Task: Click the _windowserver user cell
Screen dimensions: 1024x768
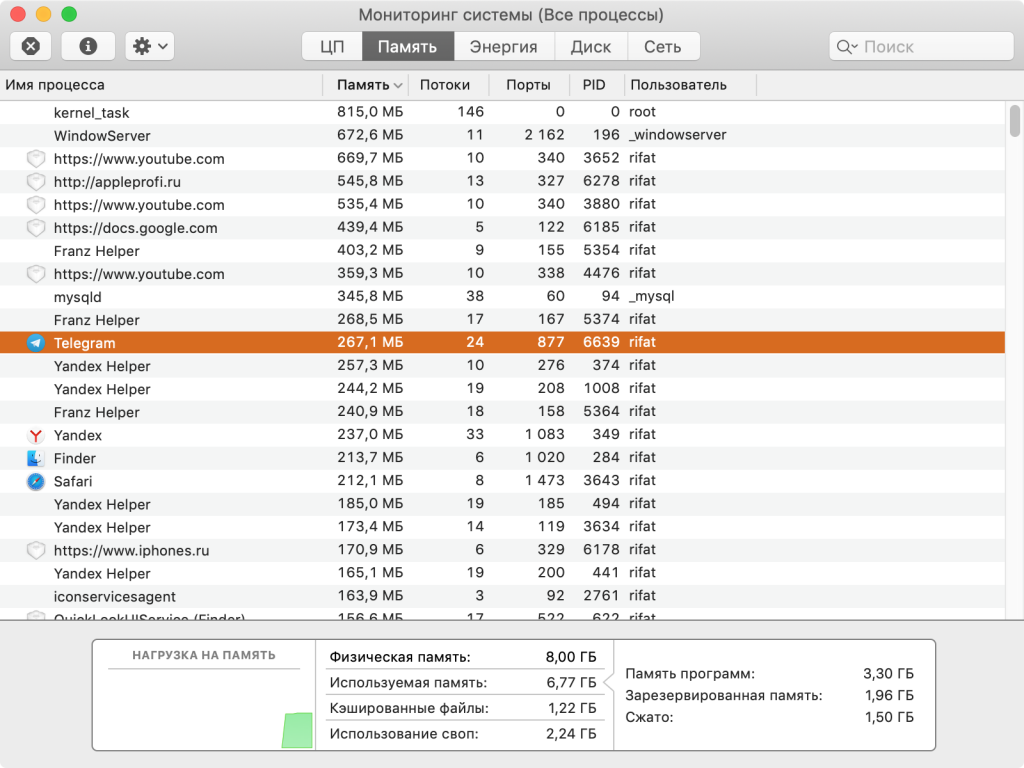Action: (x=677, y=135)
